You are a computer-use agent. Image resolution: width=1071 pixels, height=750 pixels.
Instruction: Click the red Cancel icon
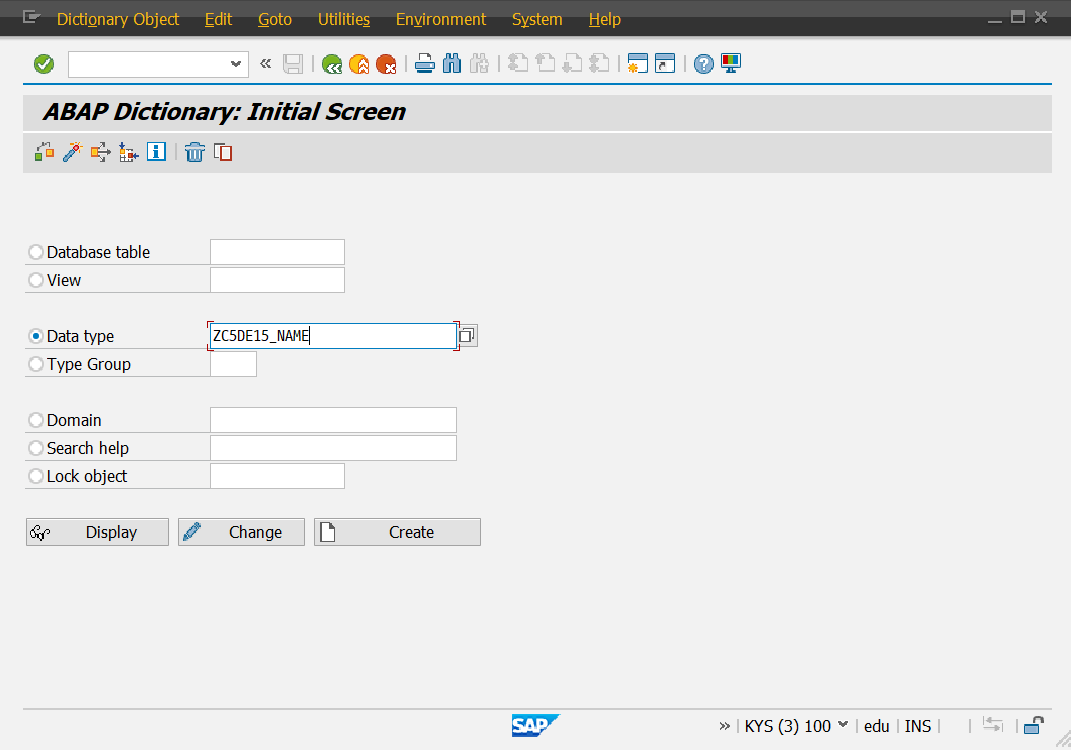387,64
